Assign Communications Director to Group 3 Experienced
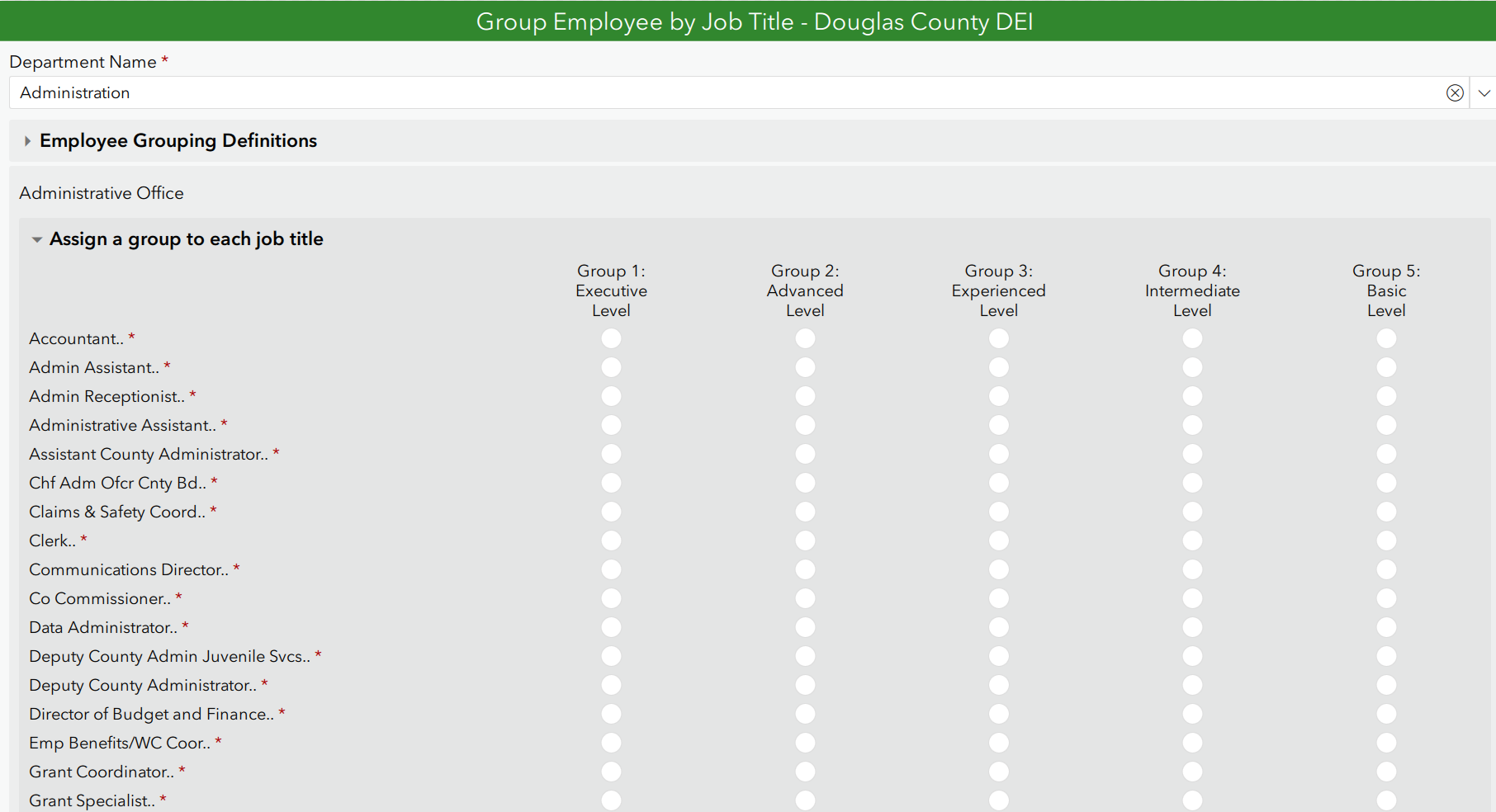 coord(999,569)
